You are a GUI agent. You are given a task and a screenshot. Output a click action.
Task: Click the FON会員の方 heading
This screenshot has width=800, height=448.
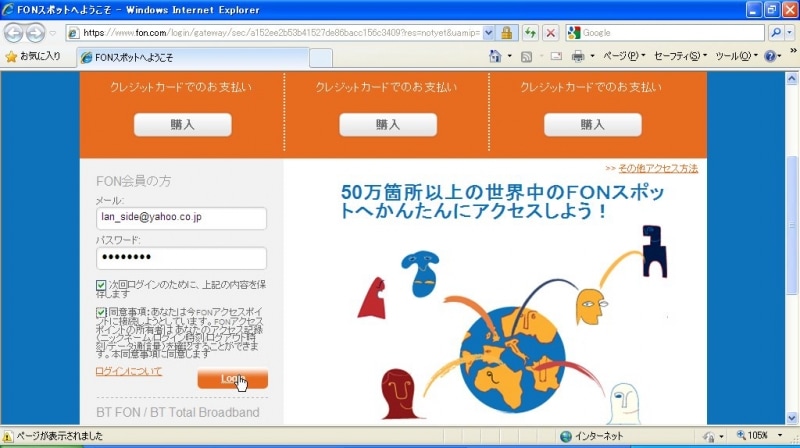tap(134, 181)
